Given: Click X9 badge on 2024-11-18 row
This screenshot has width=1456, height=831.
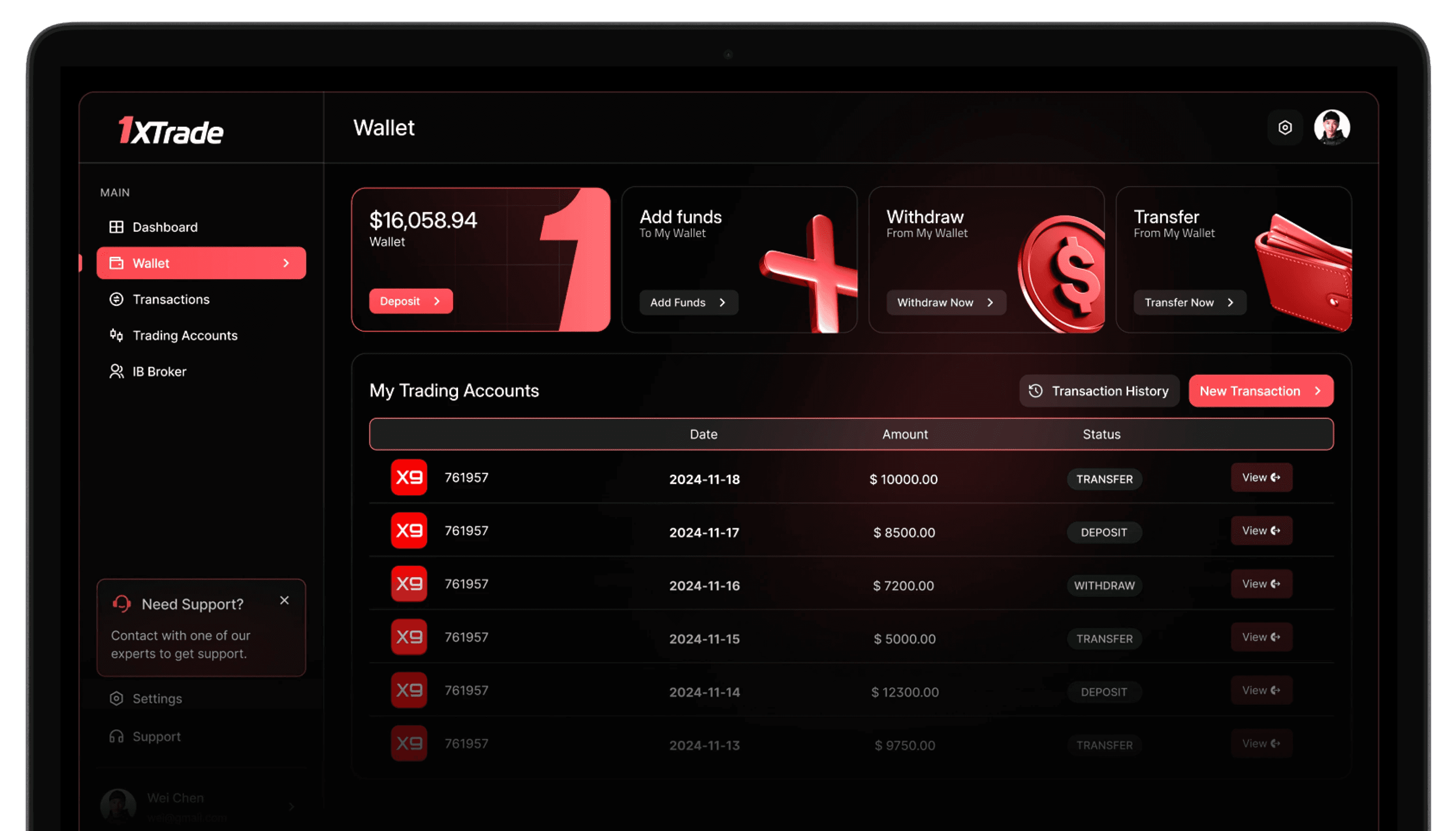Looking at the screenshot, I should pyautogui.click(x=409, y=477).
